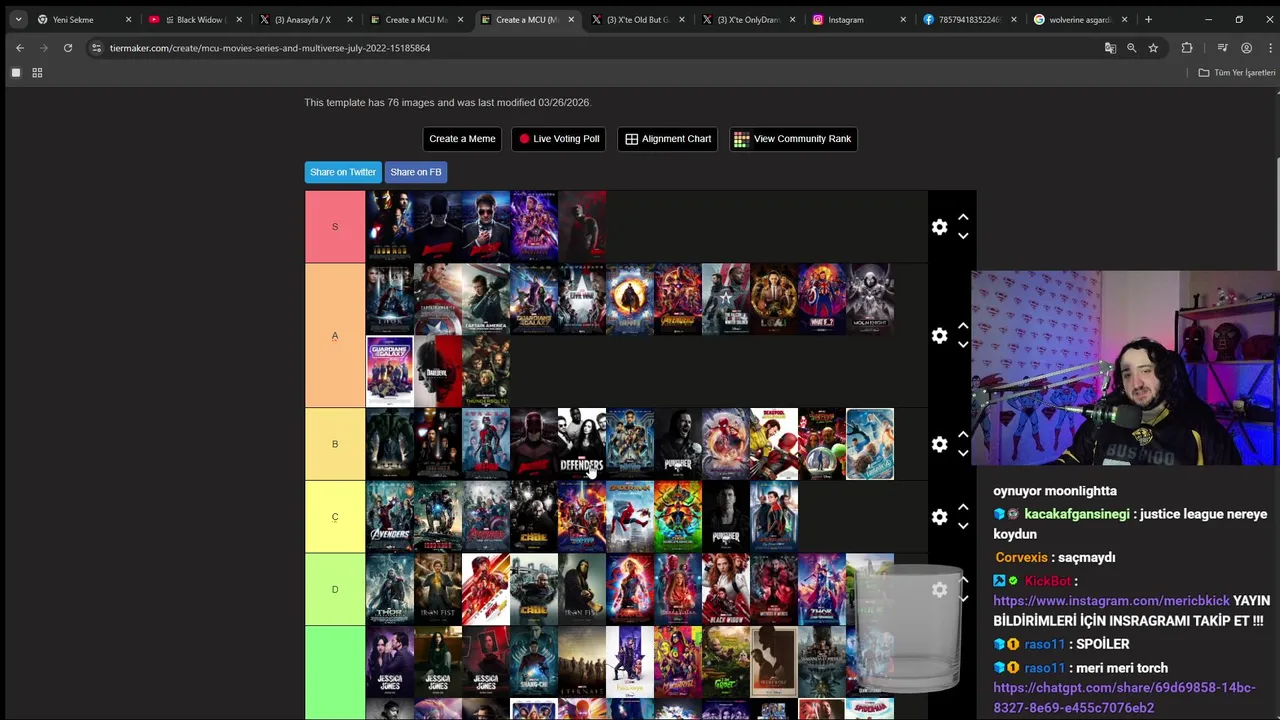1280x720 pixels.
Task: Open the apps grid icon in bookmarks bar
Action: (x=37, y=73)
